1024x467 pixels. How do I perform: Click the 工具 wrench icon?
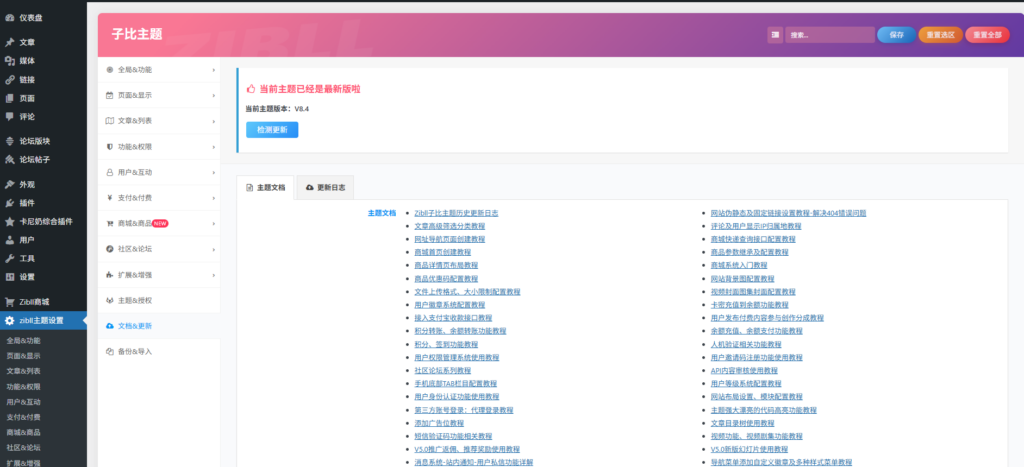point(9,258)
